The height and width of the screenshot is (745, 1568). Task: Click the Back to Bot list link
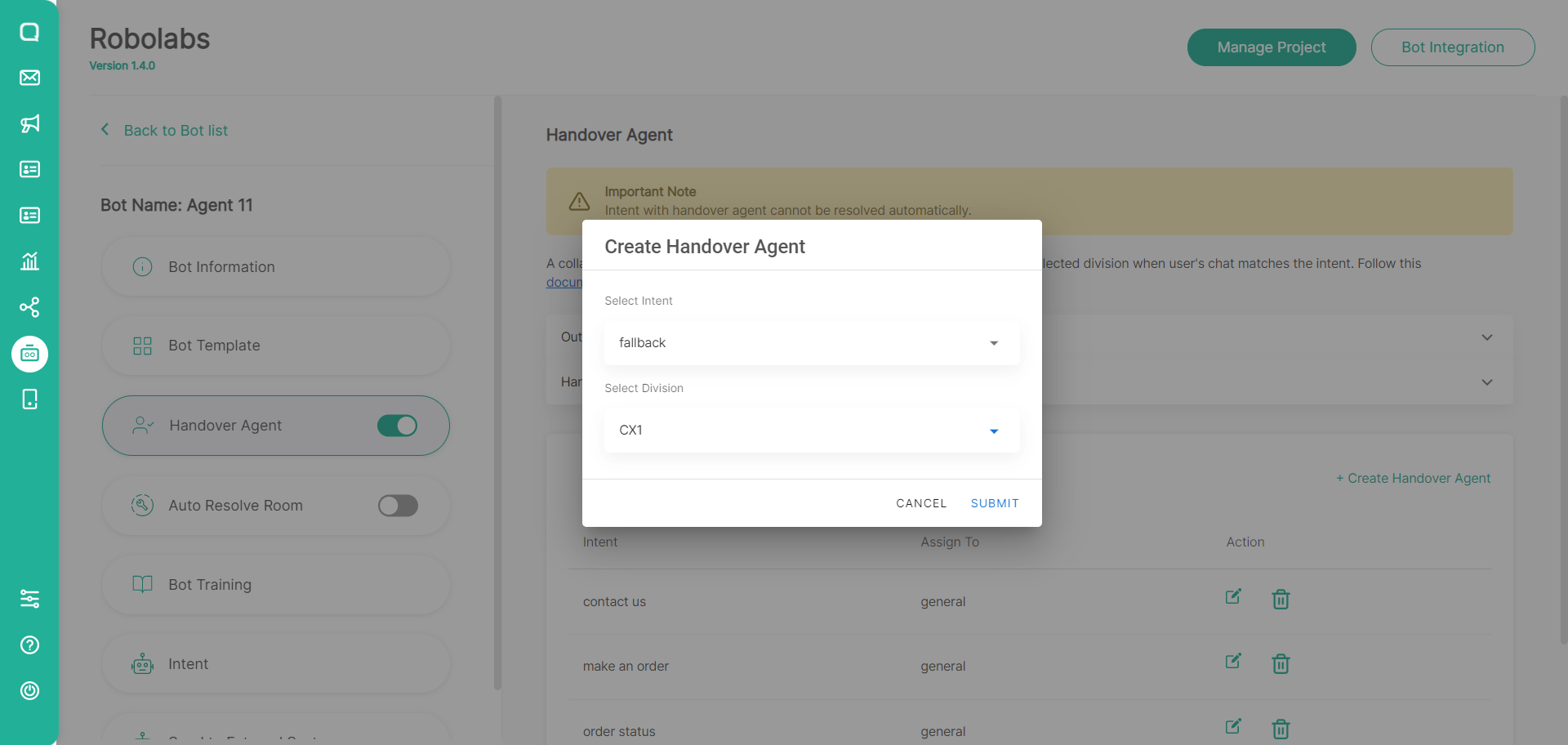pos(175,131)
